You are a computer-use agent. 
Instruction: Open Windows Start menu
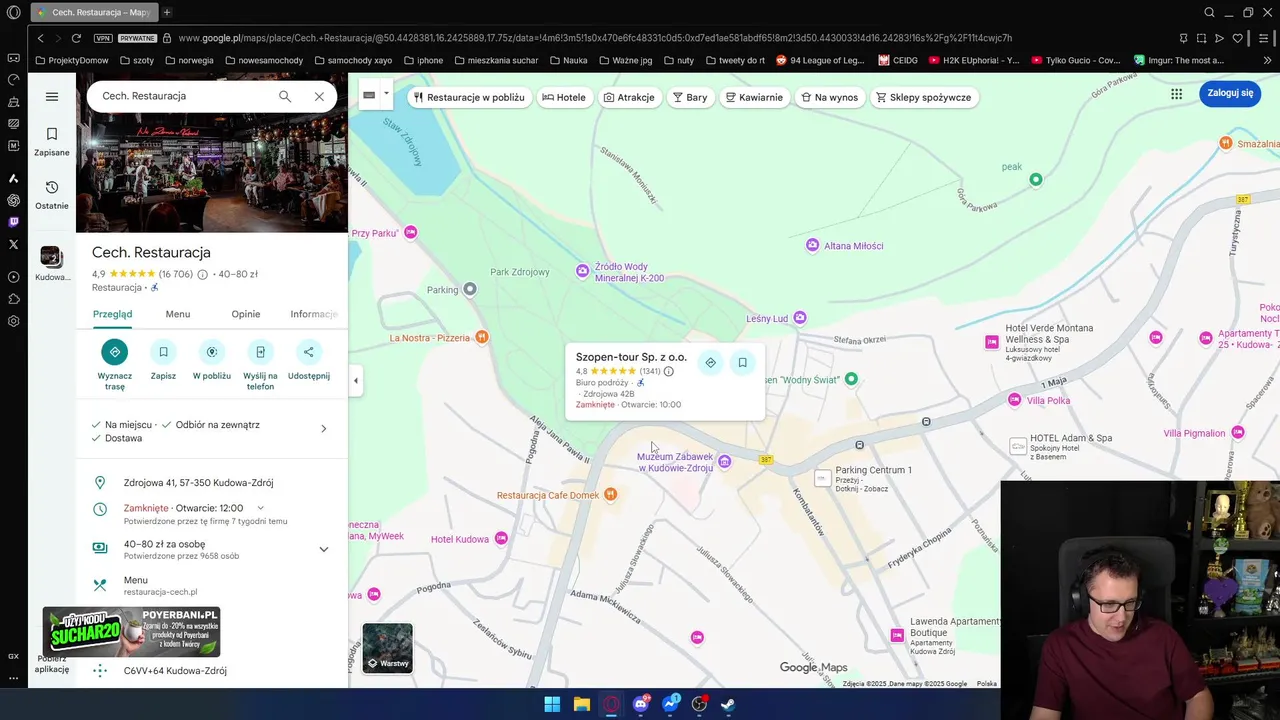[552, 704]
